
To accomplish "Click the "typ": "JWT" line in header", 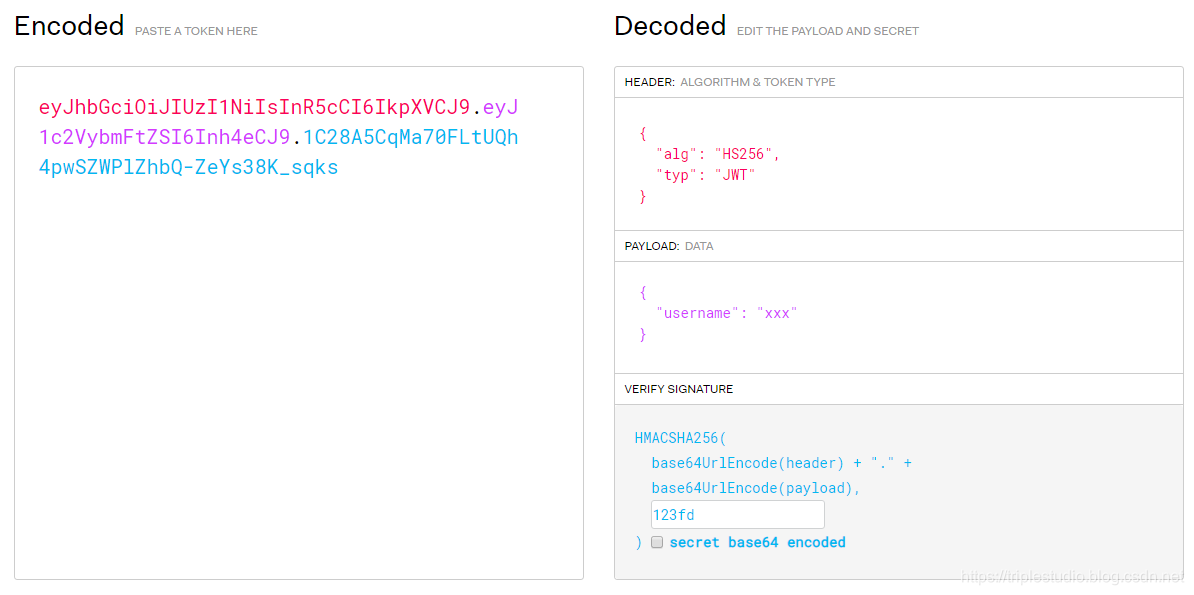I will [x=708, y=175].
